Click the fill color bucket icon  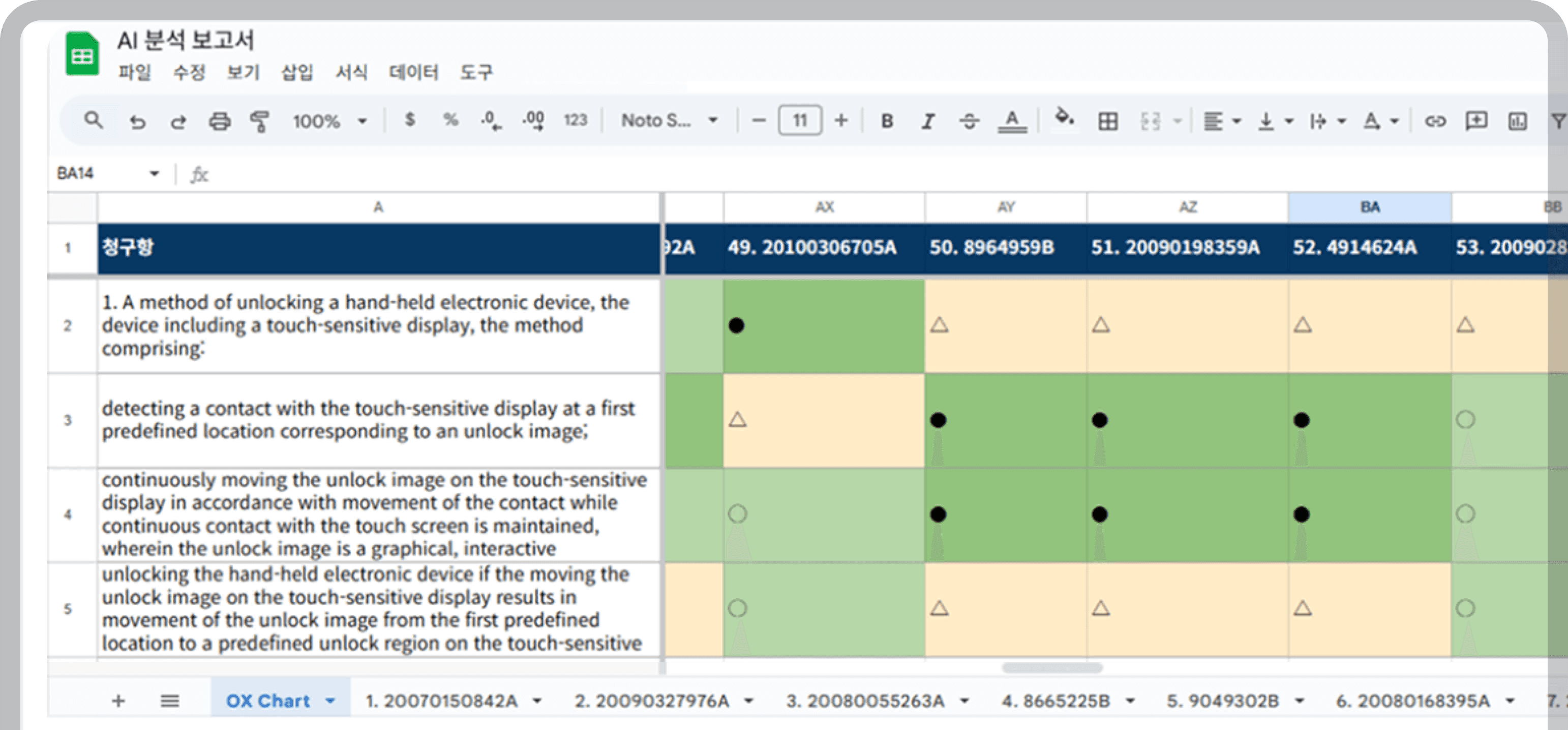click(1064, 117)
